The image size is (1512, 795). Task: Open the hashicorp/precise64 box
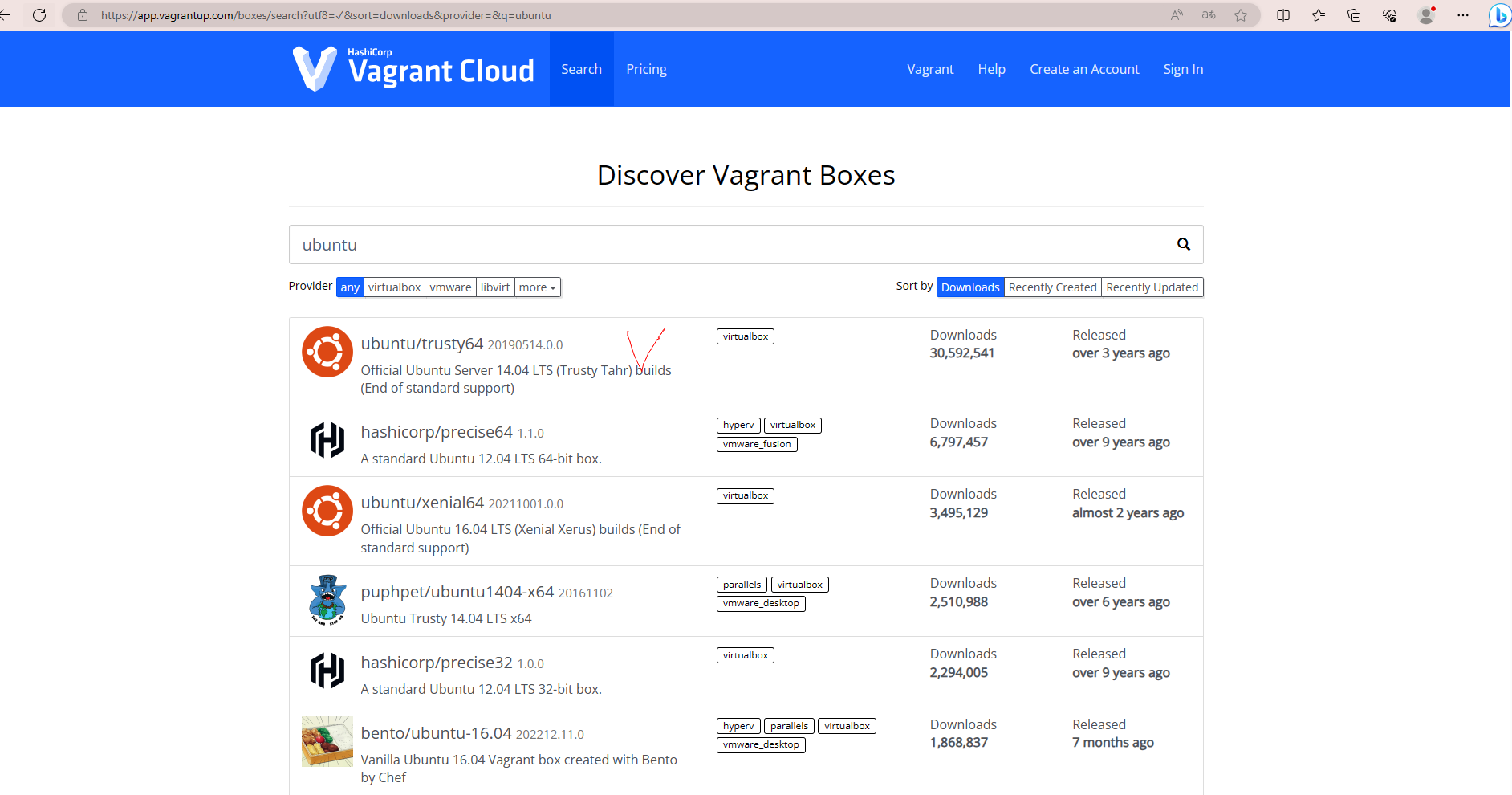tap(437, 432)
